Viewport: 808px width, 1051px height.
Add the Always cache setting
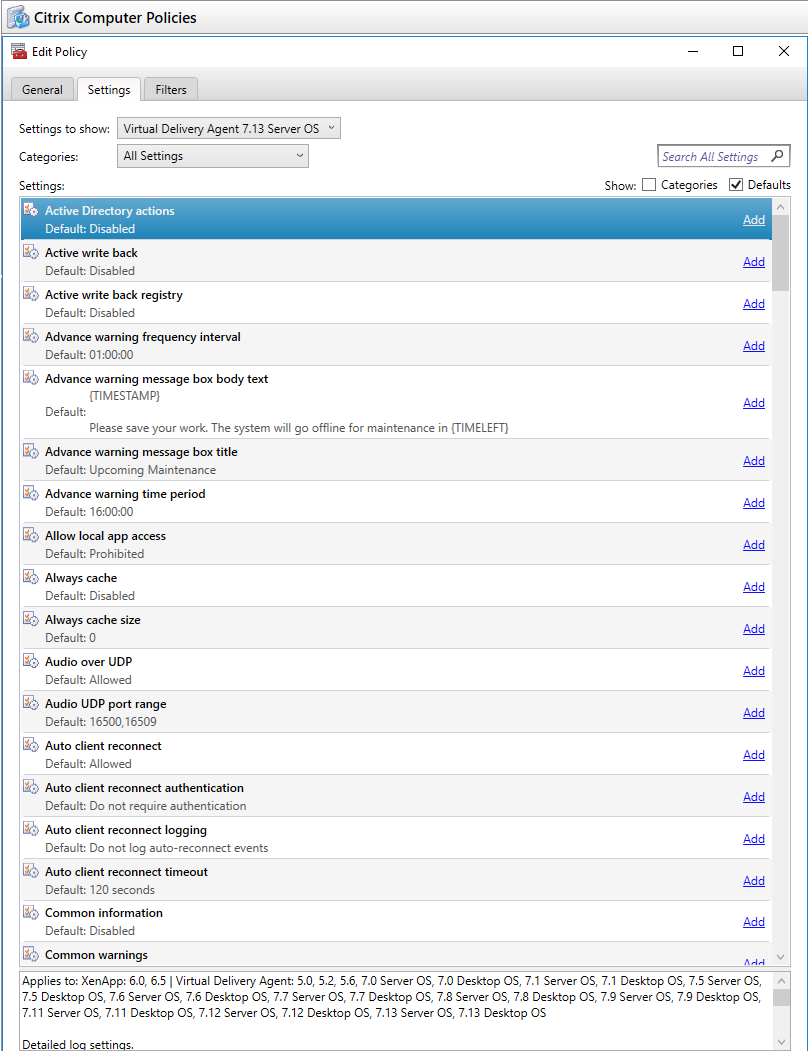[x=754, y=587]
